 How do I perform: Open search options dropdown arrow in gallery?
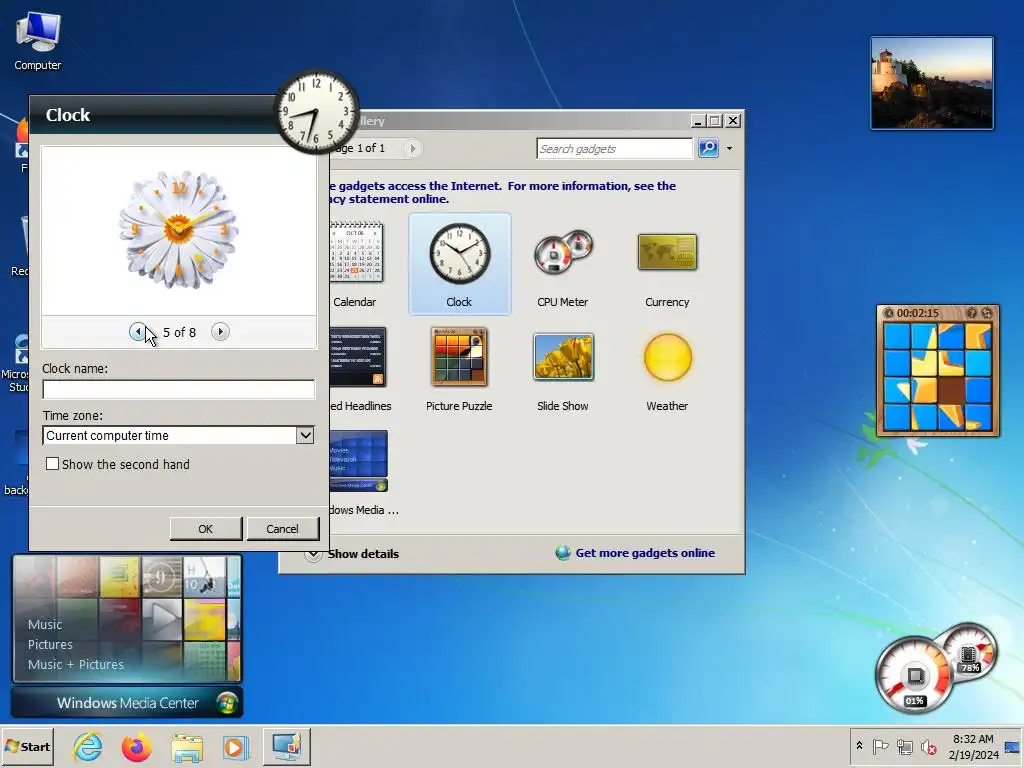click(x=729, y=148)
